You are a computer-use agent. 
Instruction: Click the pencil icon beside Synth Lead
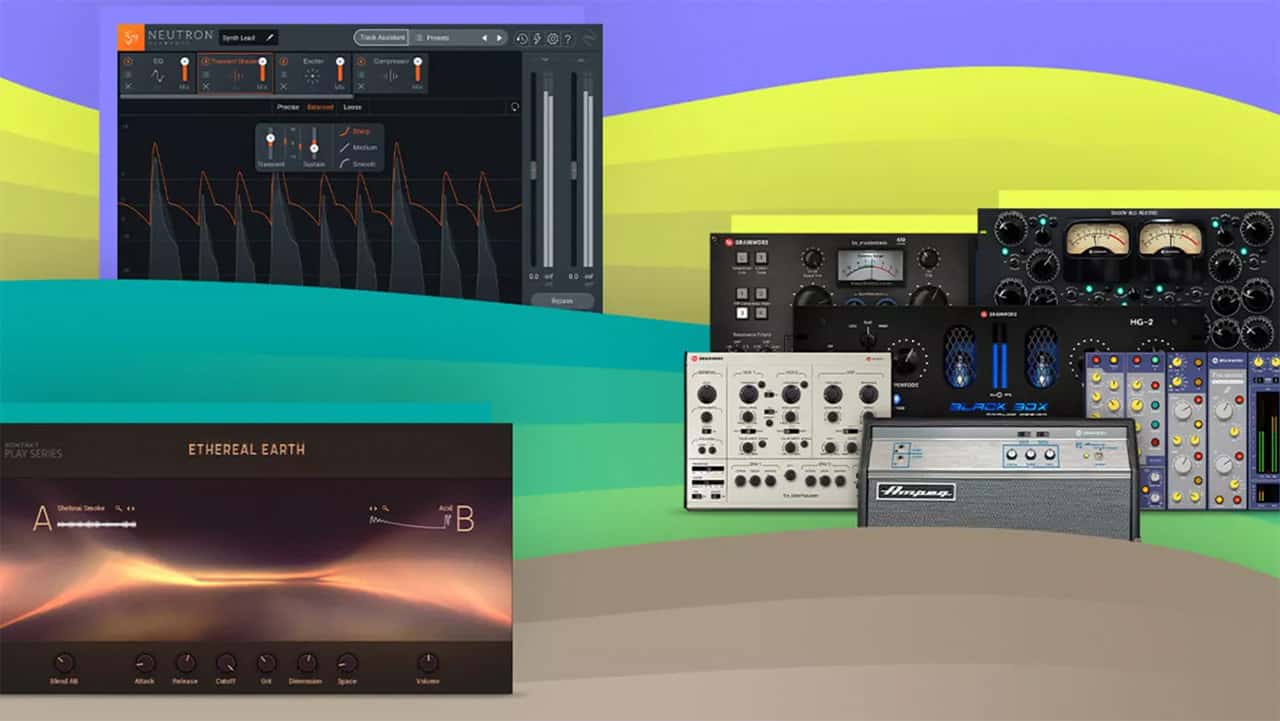269,38
